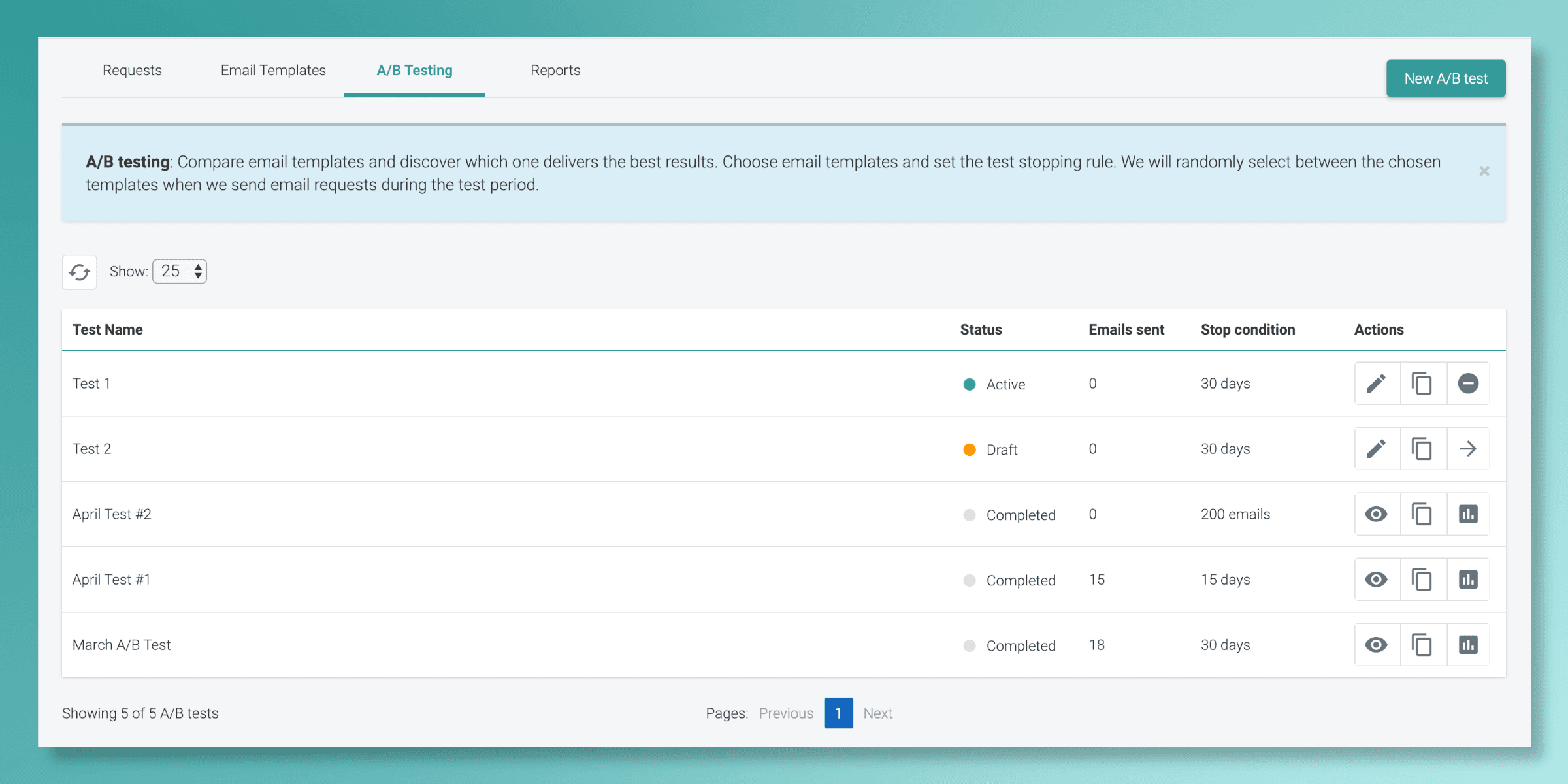View March A/B Test eye icon
1568x784 pixels.
[x=1377, y=645]
